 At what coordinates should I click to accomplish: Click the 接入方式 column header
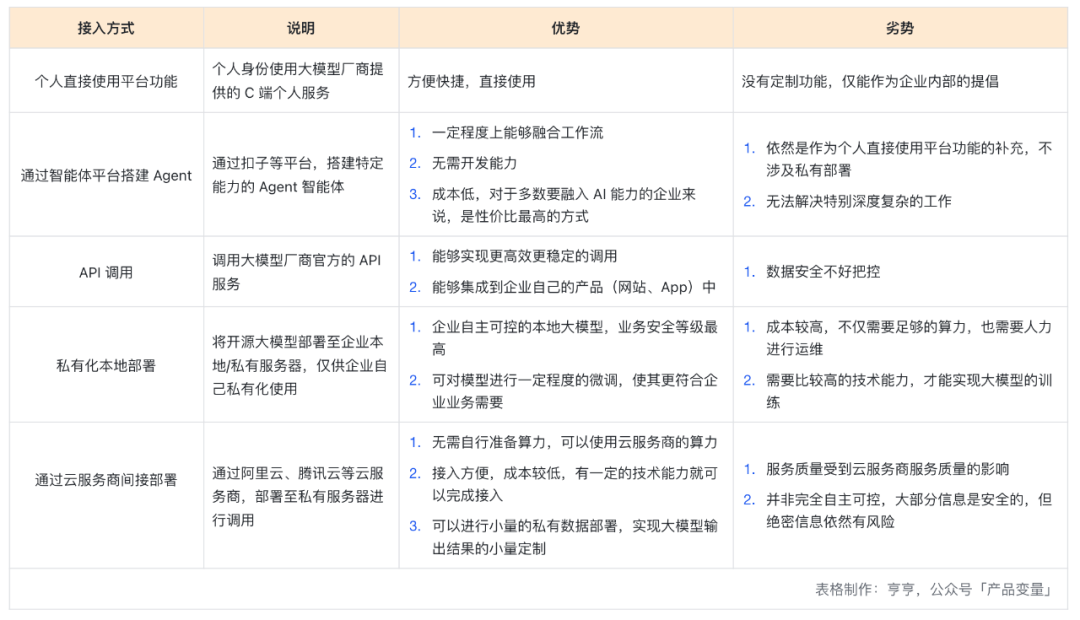tap(104, 28)
